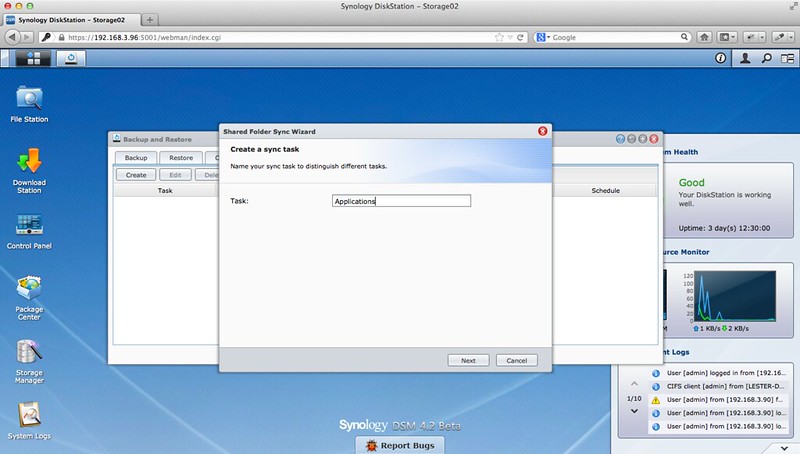Switch to the Restore tab
800x454 pixels.
click(181, 158)
